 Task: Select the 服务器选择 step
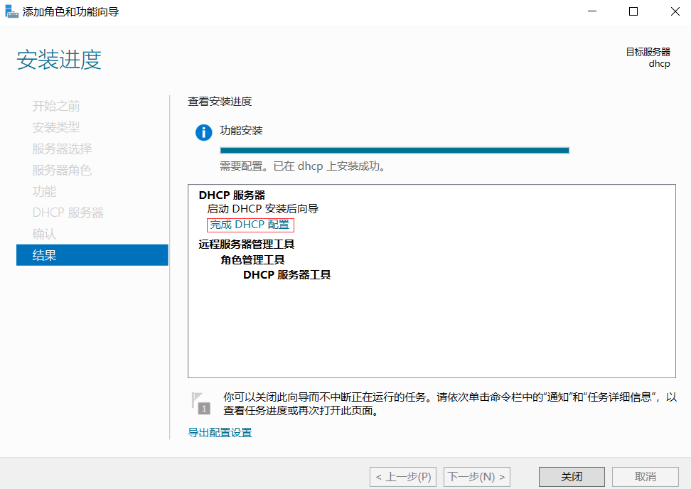pyautogui.click(x=62, y=149)
